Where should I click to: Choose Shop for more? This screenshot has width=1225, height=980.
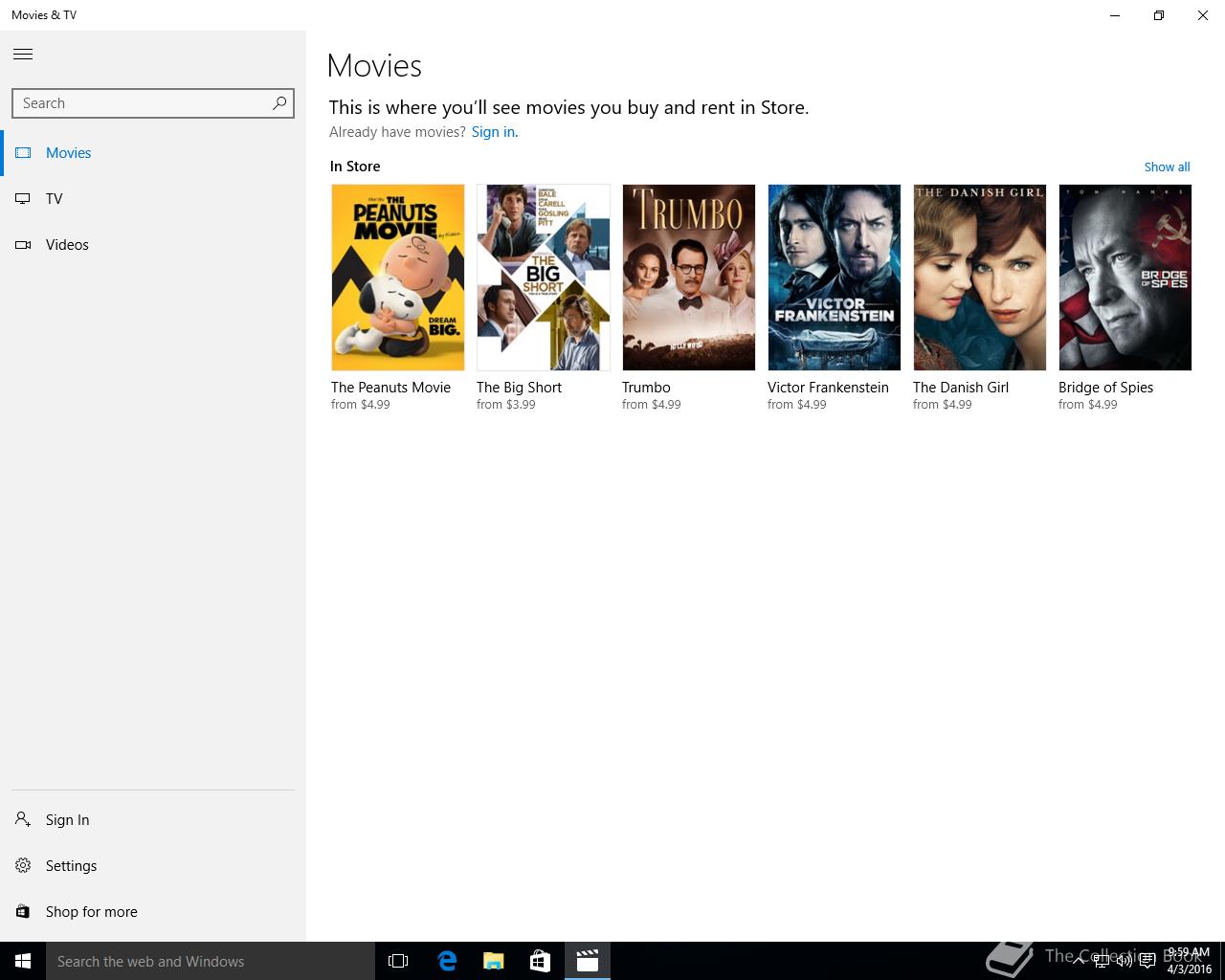point(153,912)
